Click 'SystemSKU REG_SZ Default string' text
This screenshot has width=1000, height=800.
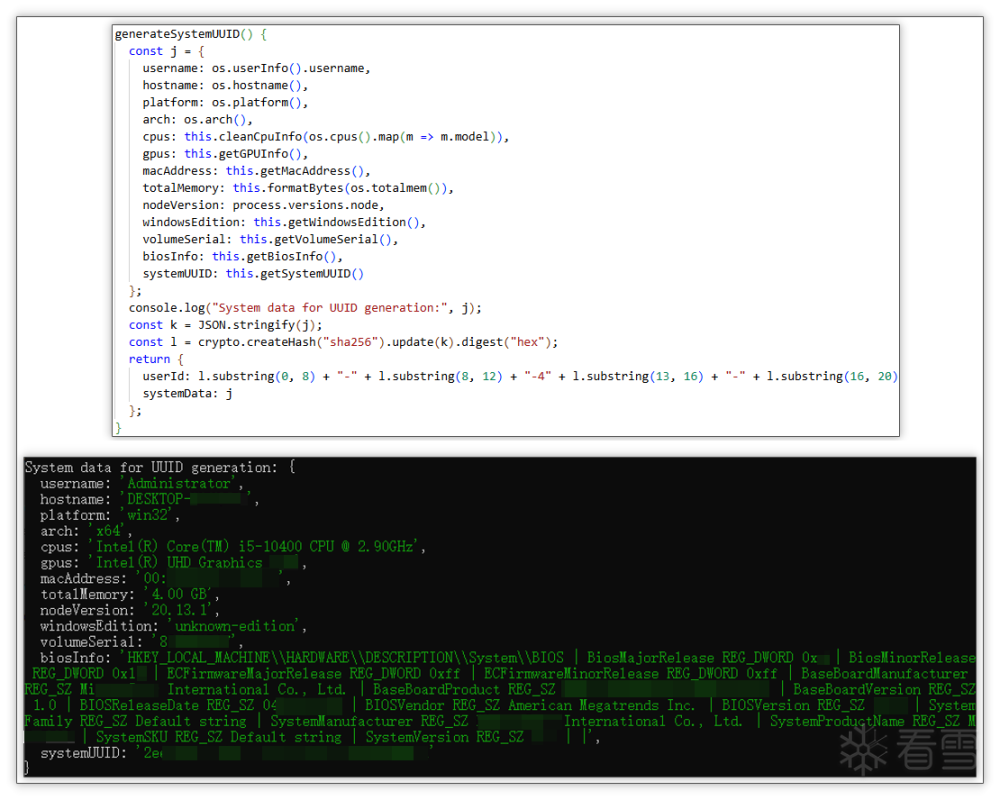click(x=219, y=737)
